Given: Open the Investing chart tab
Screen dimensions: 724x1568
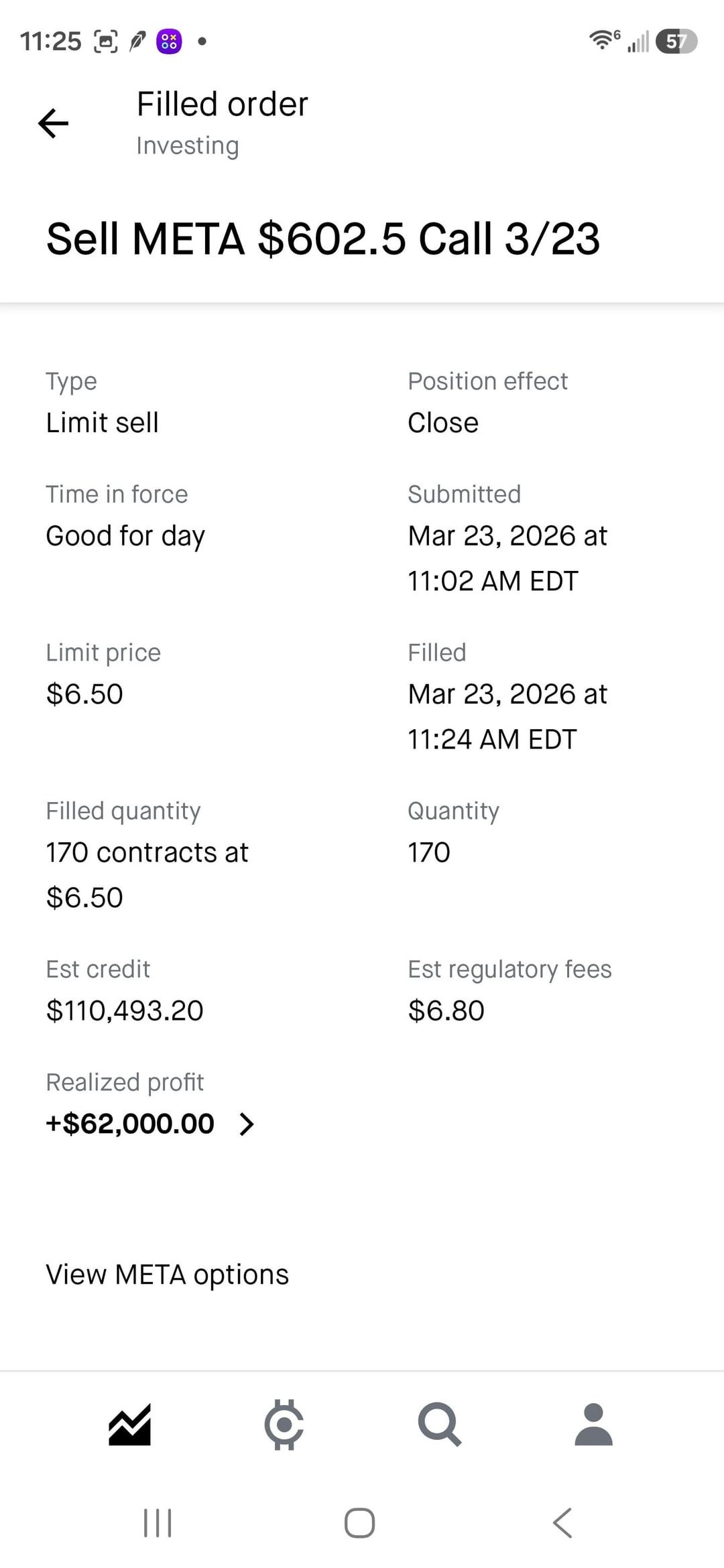Looking at the screenshot, I should 129,1424.
